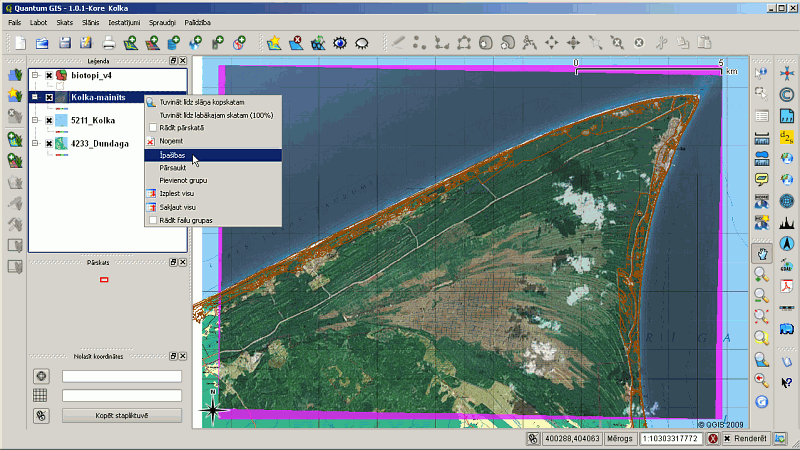Click the stop rendering red X icon

[713, 438]
